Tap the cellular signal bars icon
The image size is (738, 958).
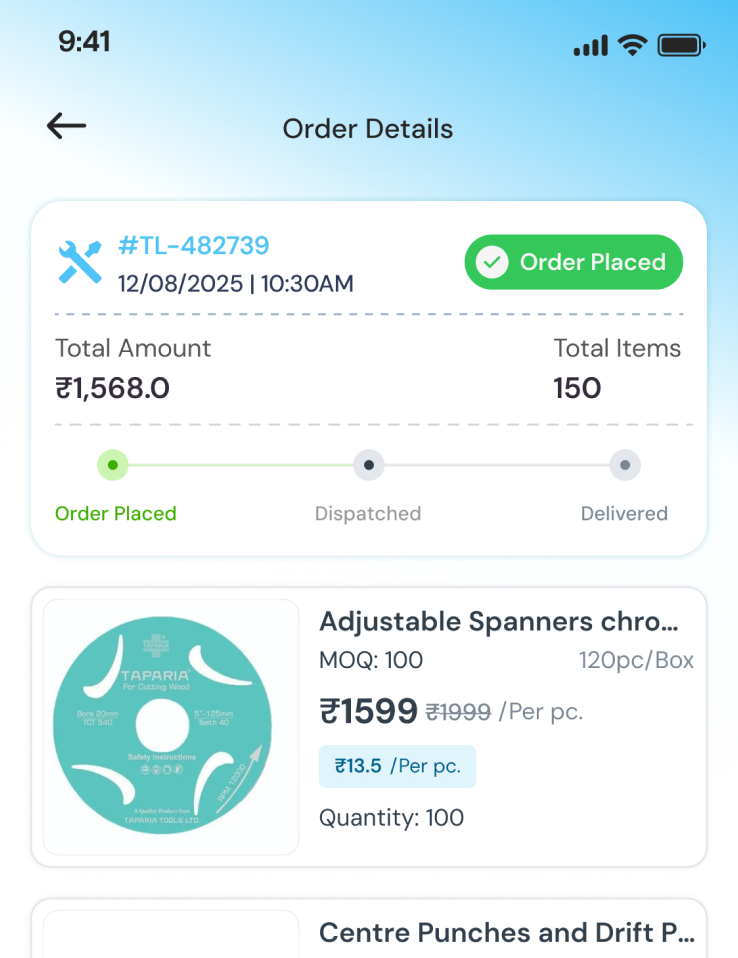(590, 45)
